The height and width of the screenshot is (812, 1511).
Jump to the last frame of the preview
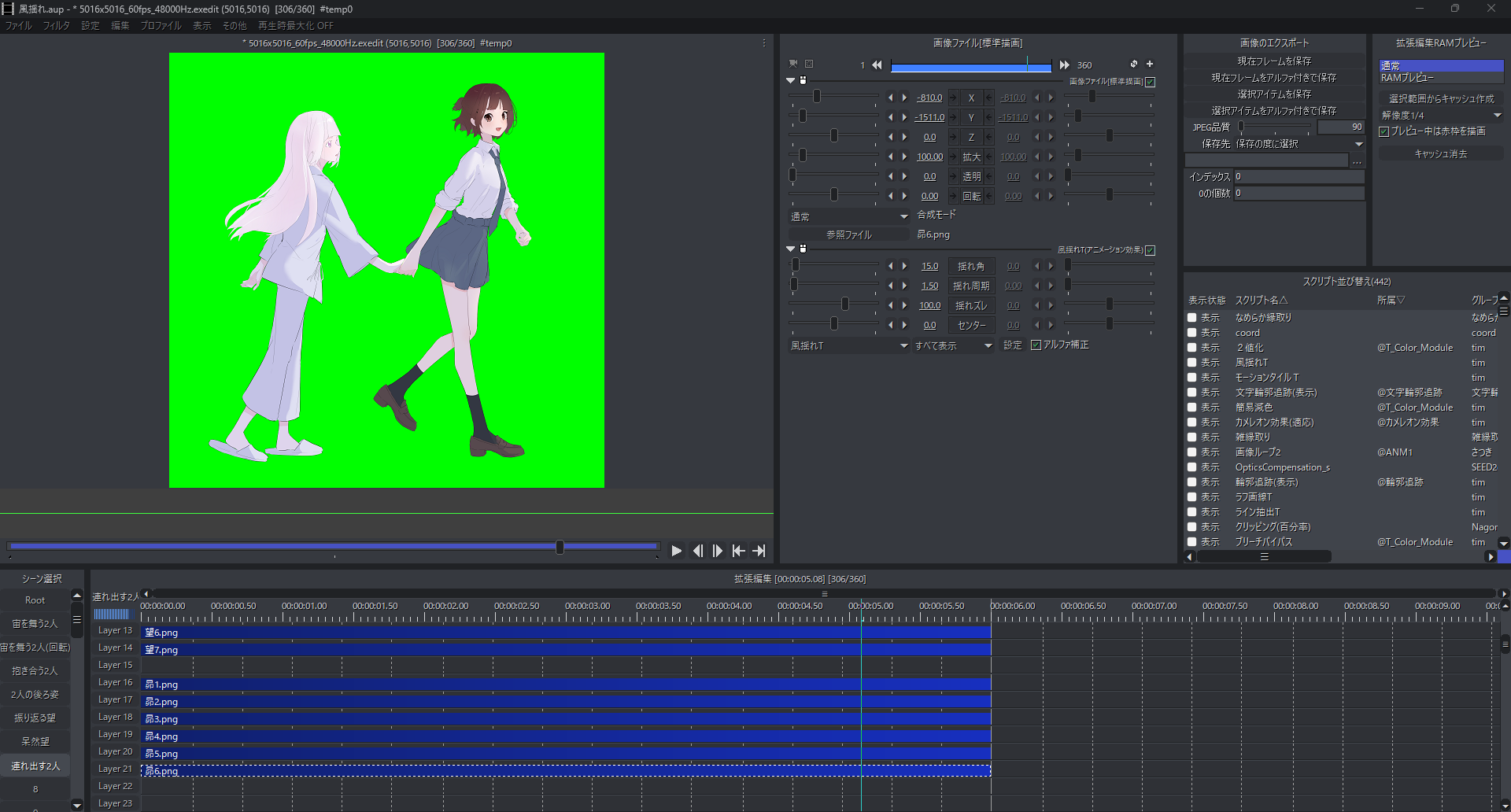coord(759,551)
